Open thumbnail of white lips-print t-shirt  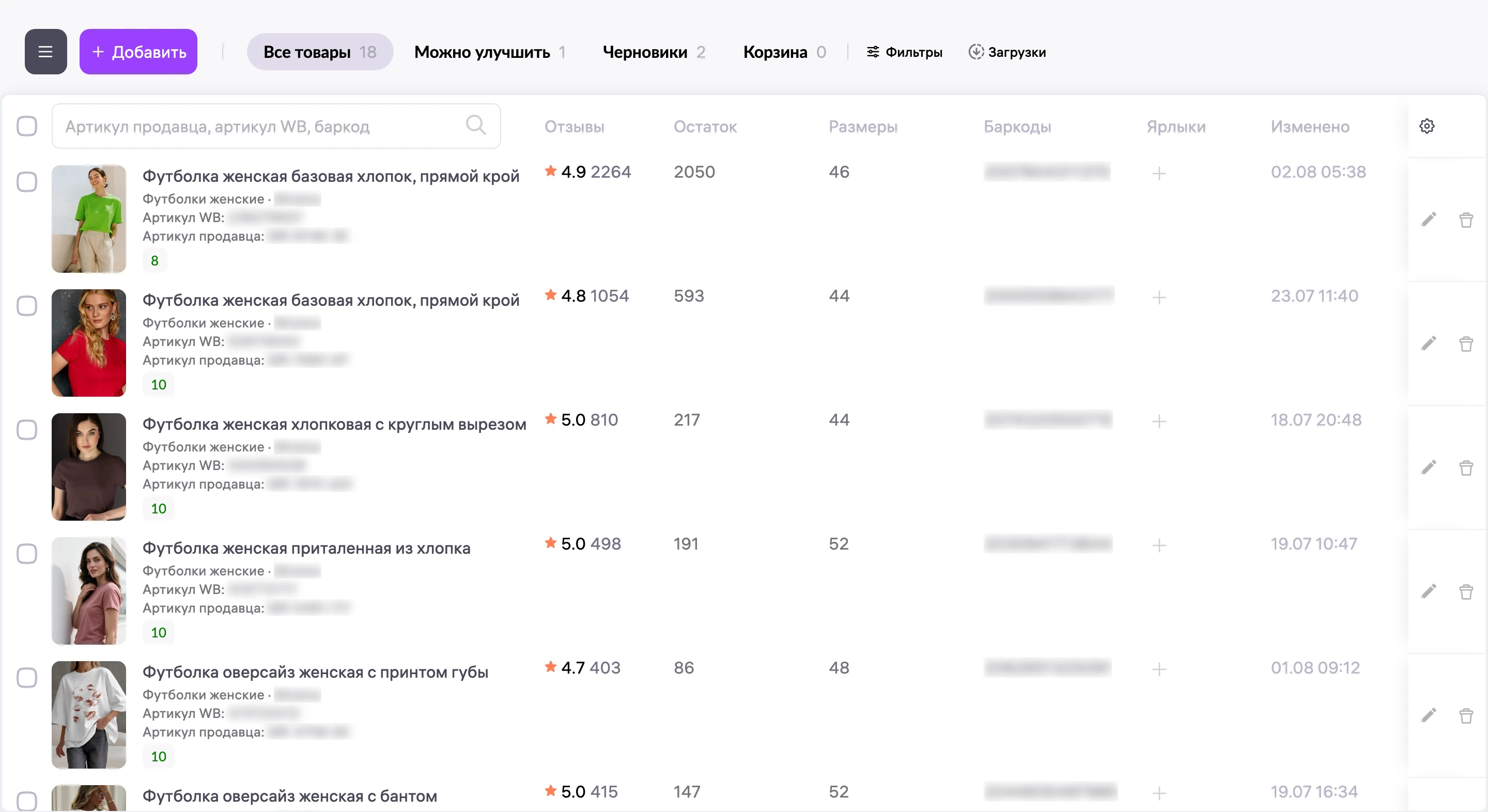click(x=89, y=715)
